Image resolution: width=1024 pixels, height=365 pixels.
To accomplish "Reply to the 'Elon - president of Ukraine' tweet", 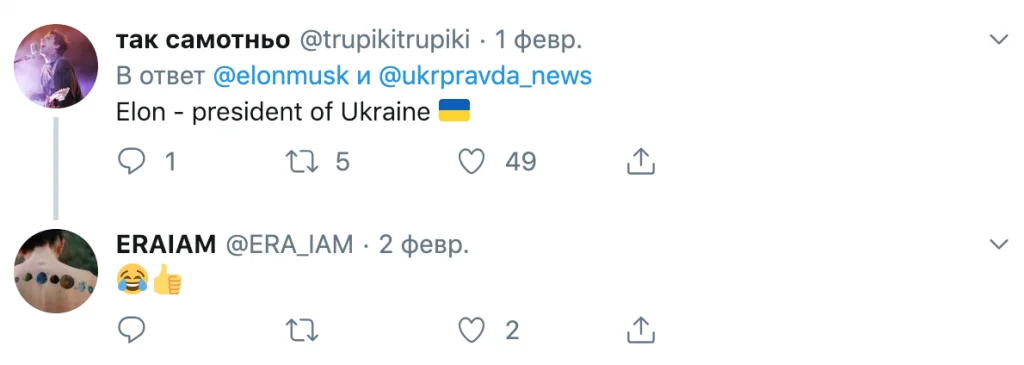I will [x=131, y=161].
